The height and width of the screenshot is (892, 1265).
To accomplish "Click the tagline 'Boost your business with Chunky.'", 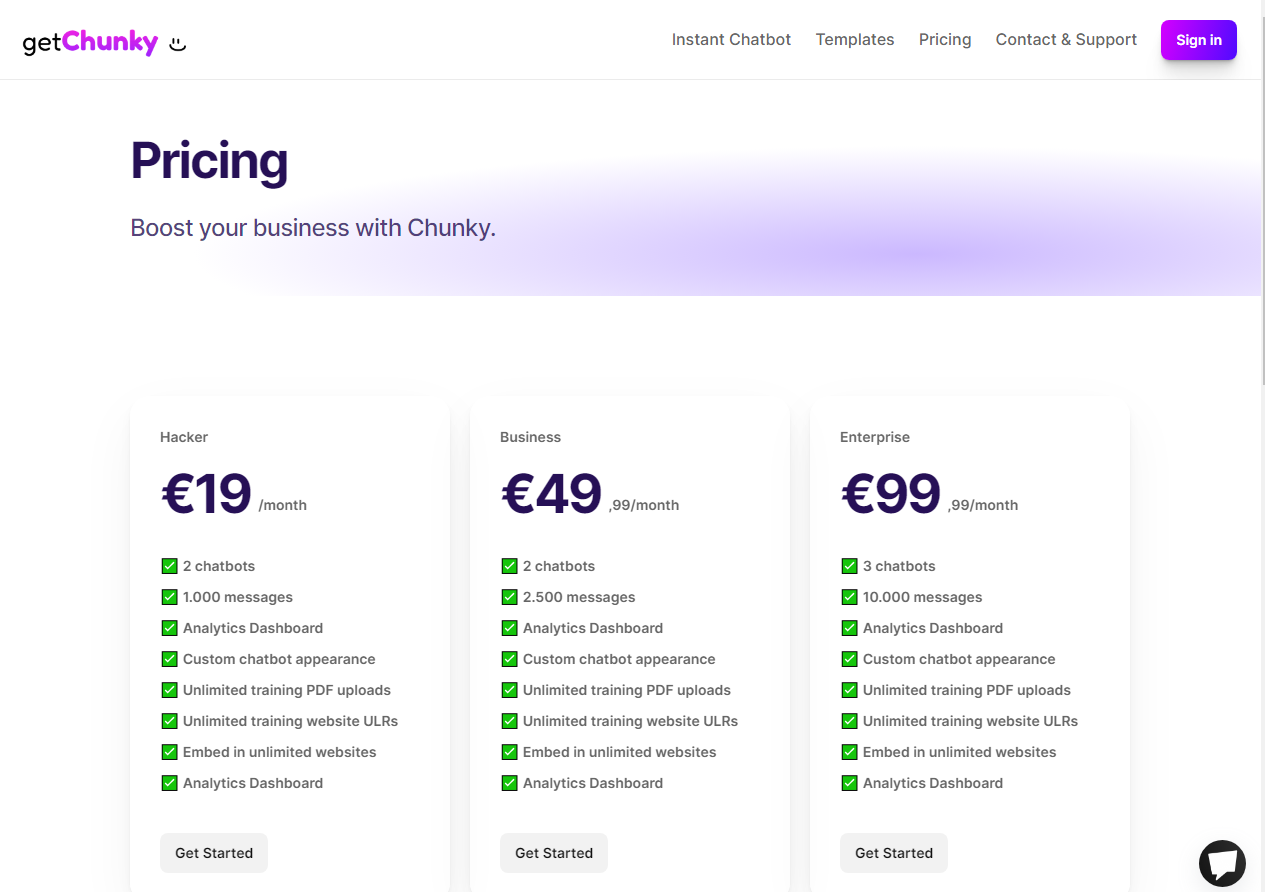I will (x=313, y=228).
